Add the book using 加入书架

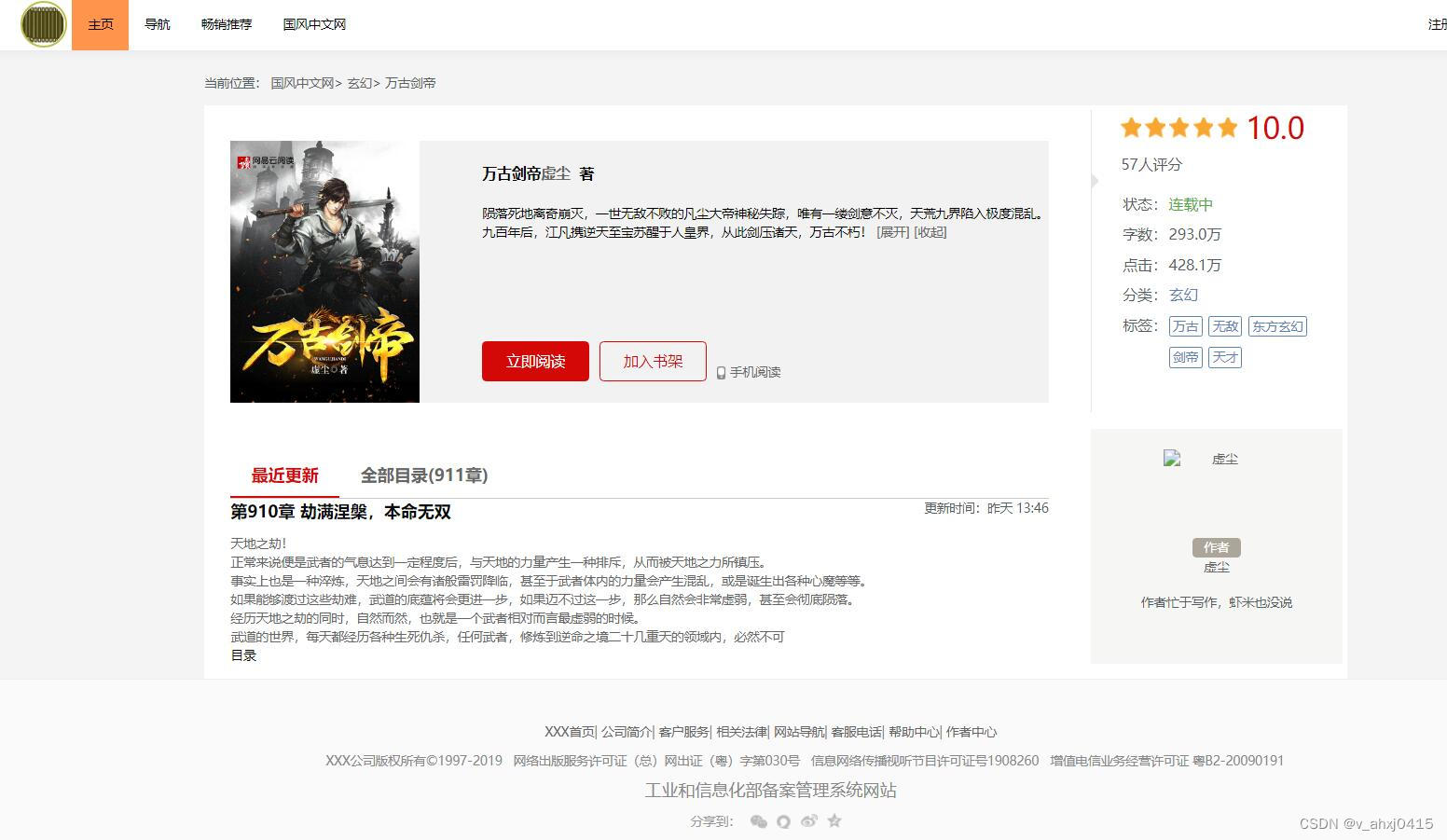(x=652, y=361)
